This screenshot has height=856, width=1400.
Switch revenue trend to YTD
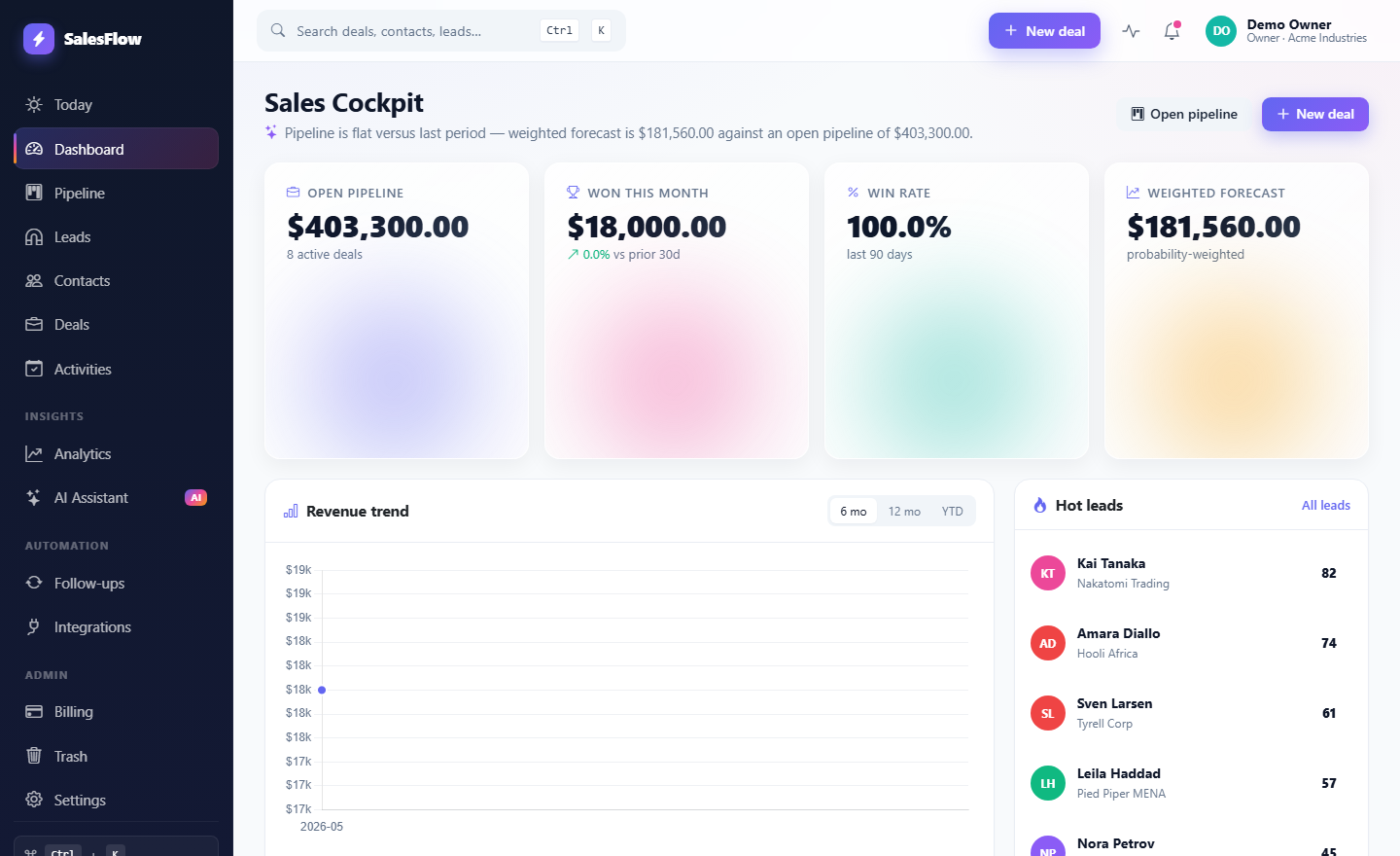[952, 511]
